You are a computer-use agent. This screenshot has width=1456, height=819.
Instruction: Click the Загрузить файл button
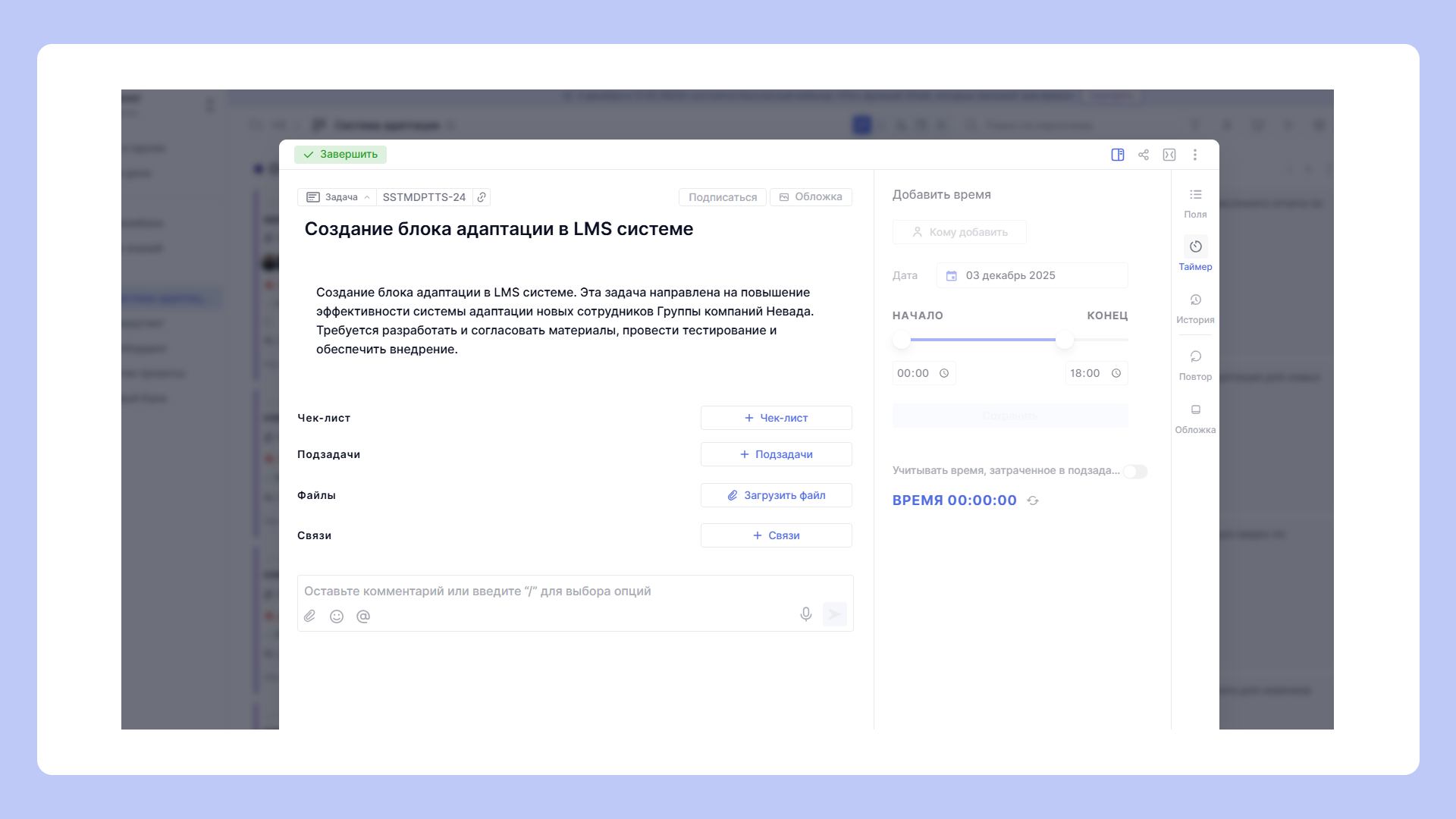point(776,495)
